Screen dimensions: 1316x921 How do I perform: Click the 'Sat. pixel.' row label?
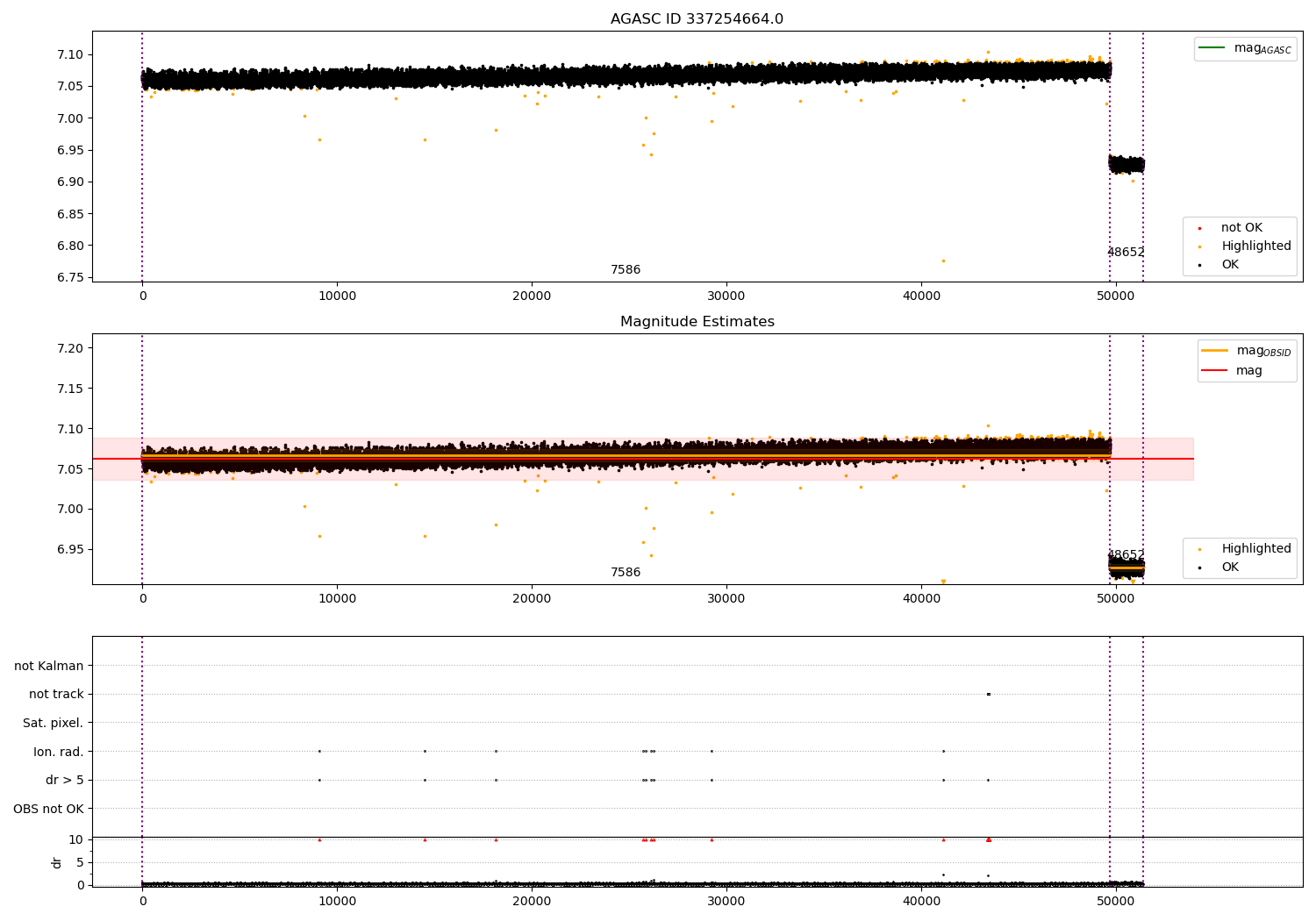(x=53, y=724)
